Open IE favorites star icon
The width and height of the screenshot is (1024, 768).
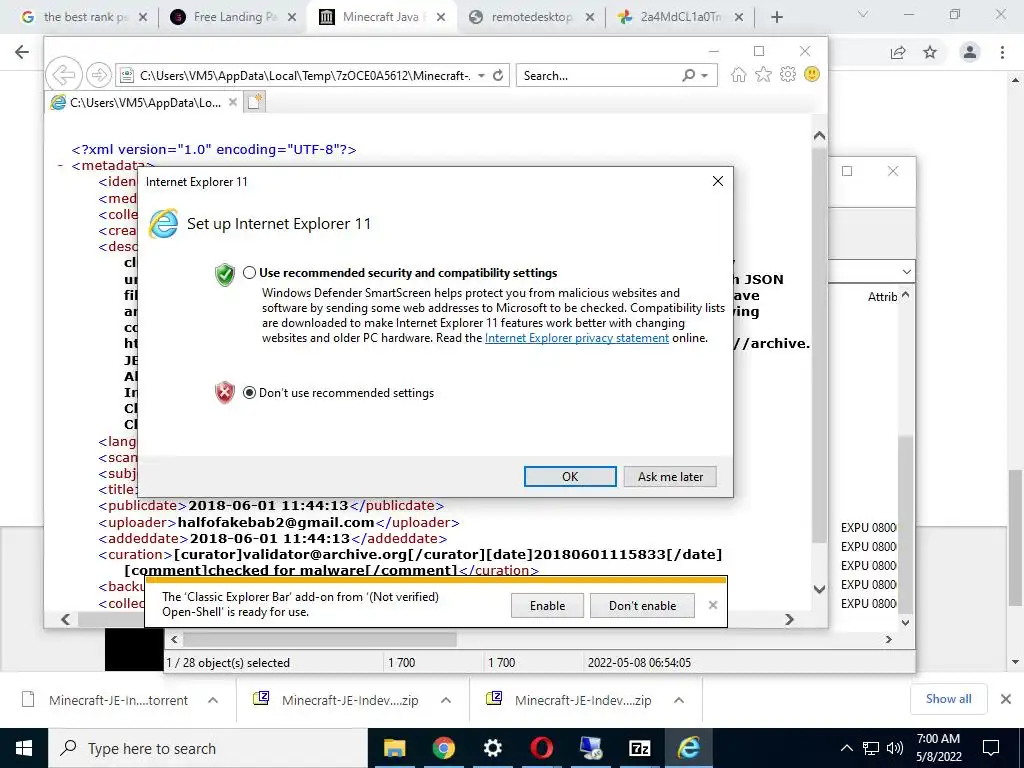click(x=763, y=74)
